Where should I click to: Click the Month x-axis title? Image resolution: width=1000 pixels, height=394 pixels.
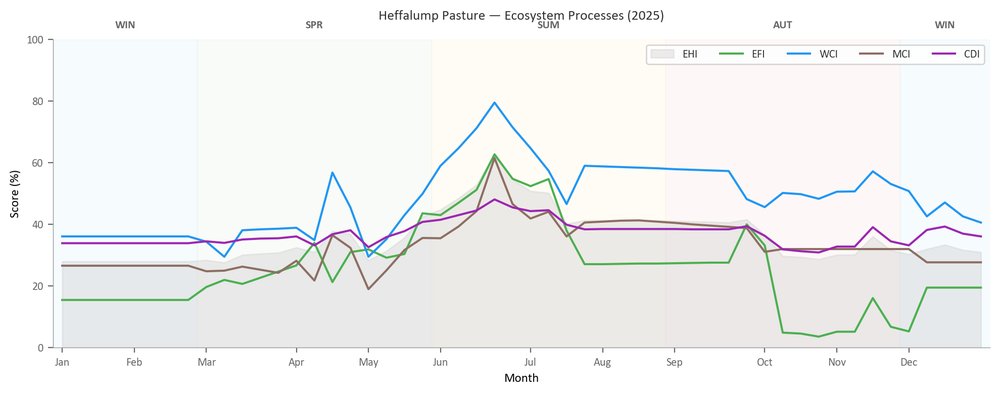521,378
